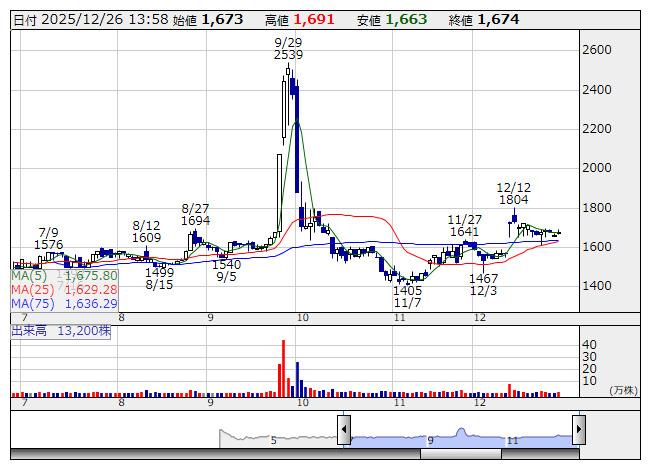The height and width of the screenshot is (470, 653).
Task: Click the 12/3 low label of 1467
Action: [x=483, y=285]
